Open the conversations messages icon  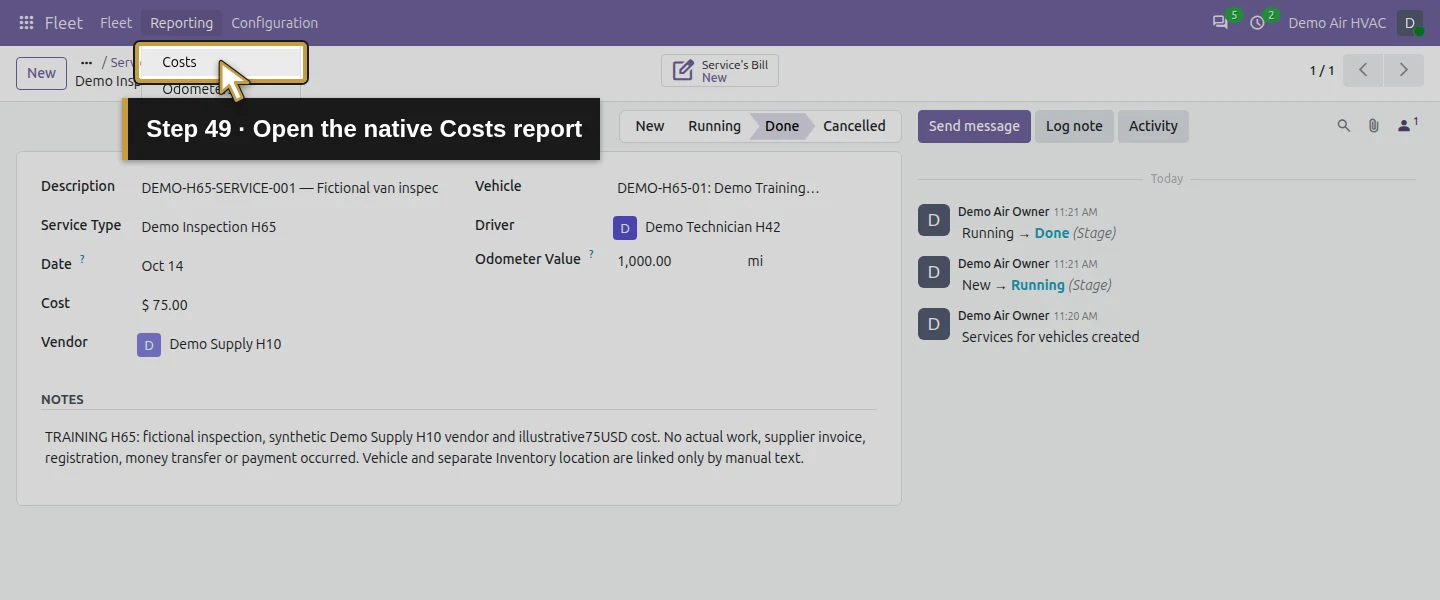tap(1220, 23)
